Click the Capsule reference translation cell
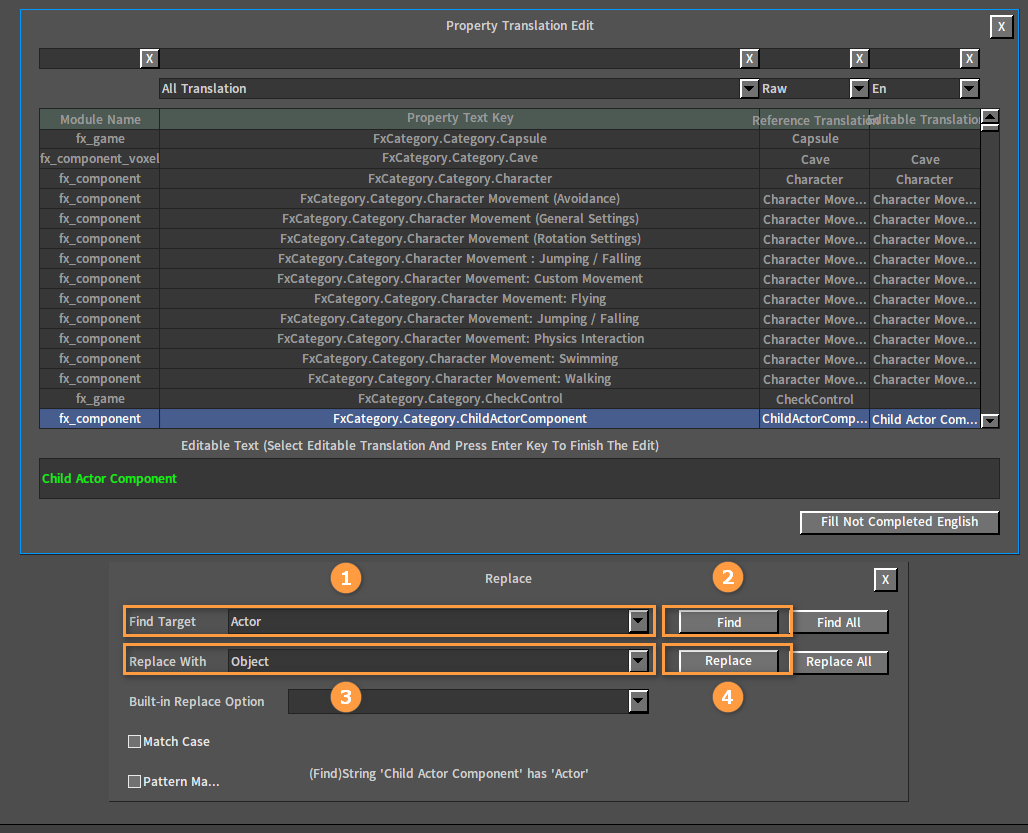Viewport: 1028px width, 833px height. point(814,139)
